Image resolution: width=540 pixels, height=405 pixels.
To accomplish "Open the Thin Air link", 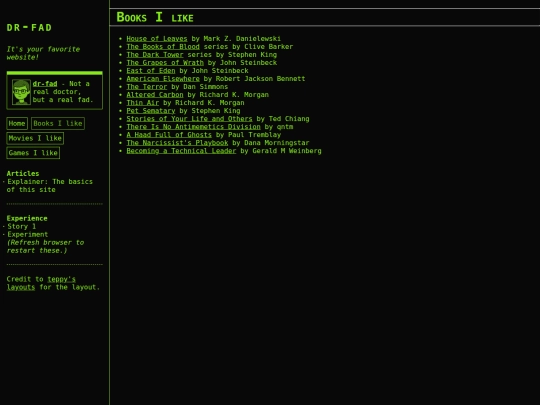I will click(x=143, y=103).
